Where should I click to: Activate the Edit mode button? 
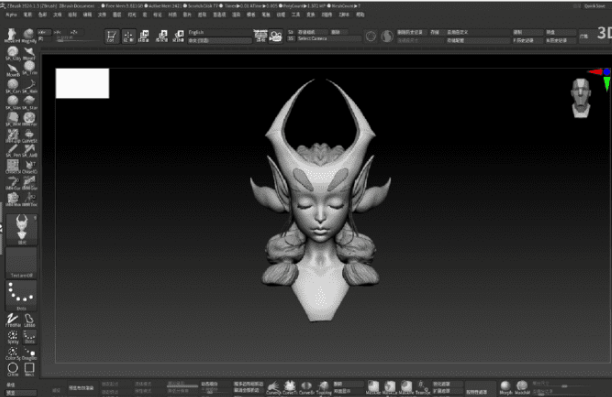[x=111, y=36]
